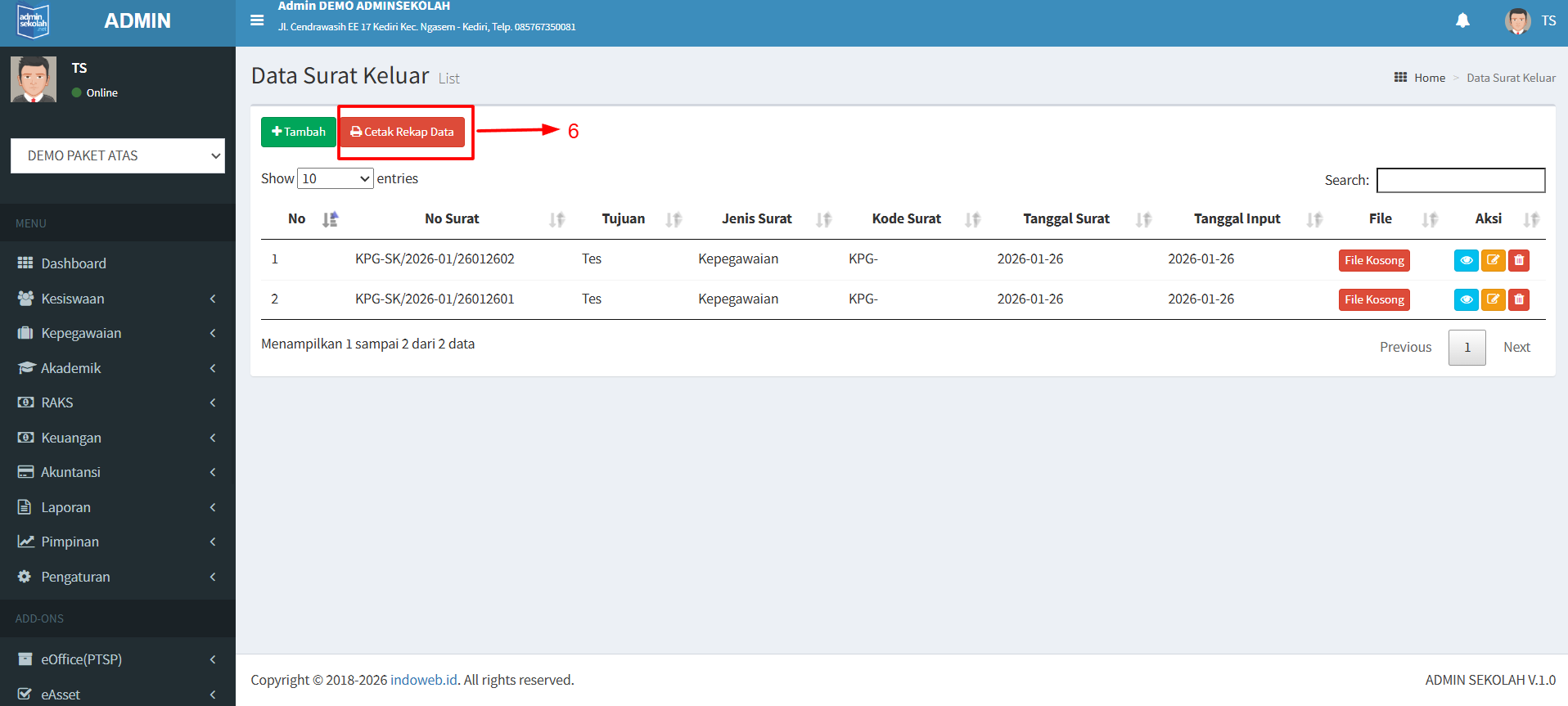
Task: Click the trash icon in first row
Action: (1519, 260)
